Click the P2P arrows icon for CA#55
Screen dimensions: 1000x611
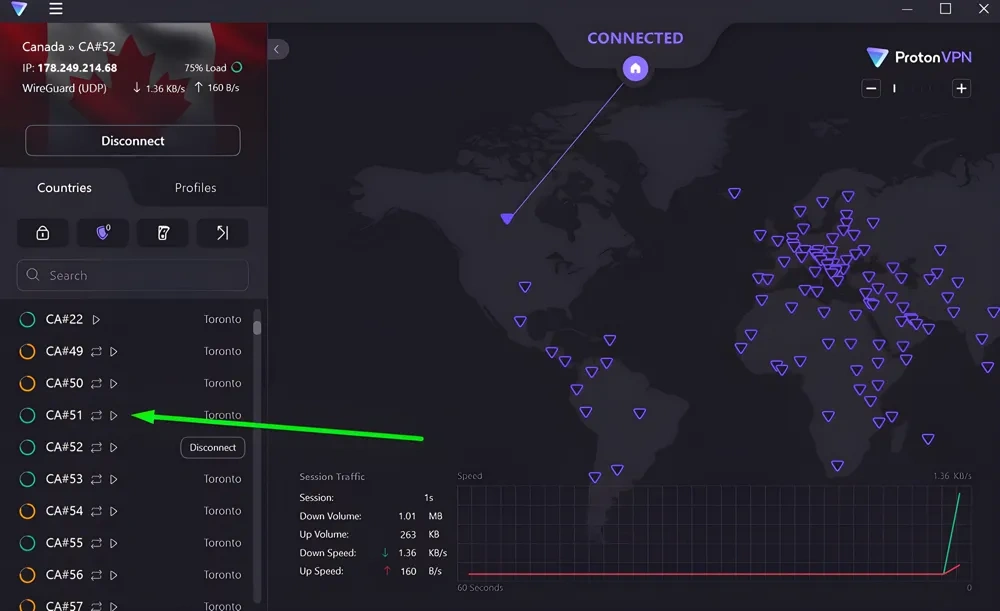pos(96,543)
